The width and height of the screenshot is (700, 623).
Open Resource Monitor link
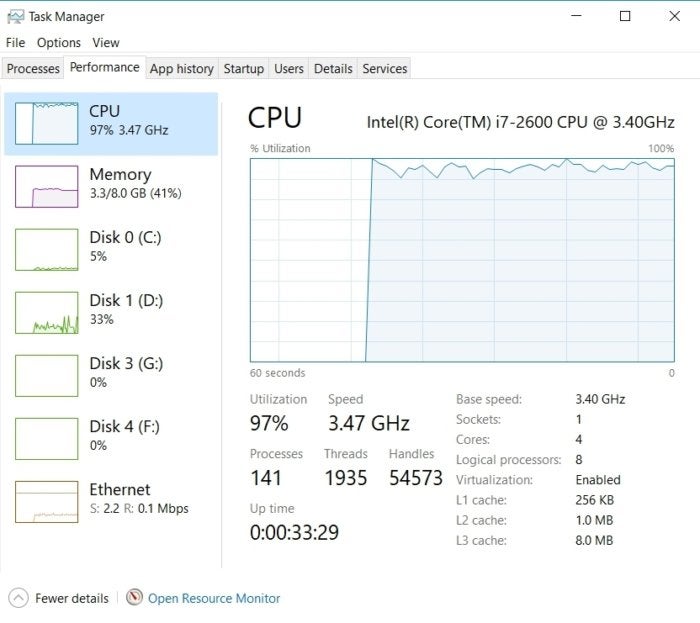(214, 598)
